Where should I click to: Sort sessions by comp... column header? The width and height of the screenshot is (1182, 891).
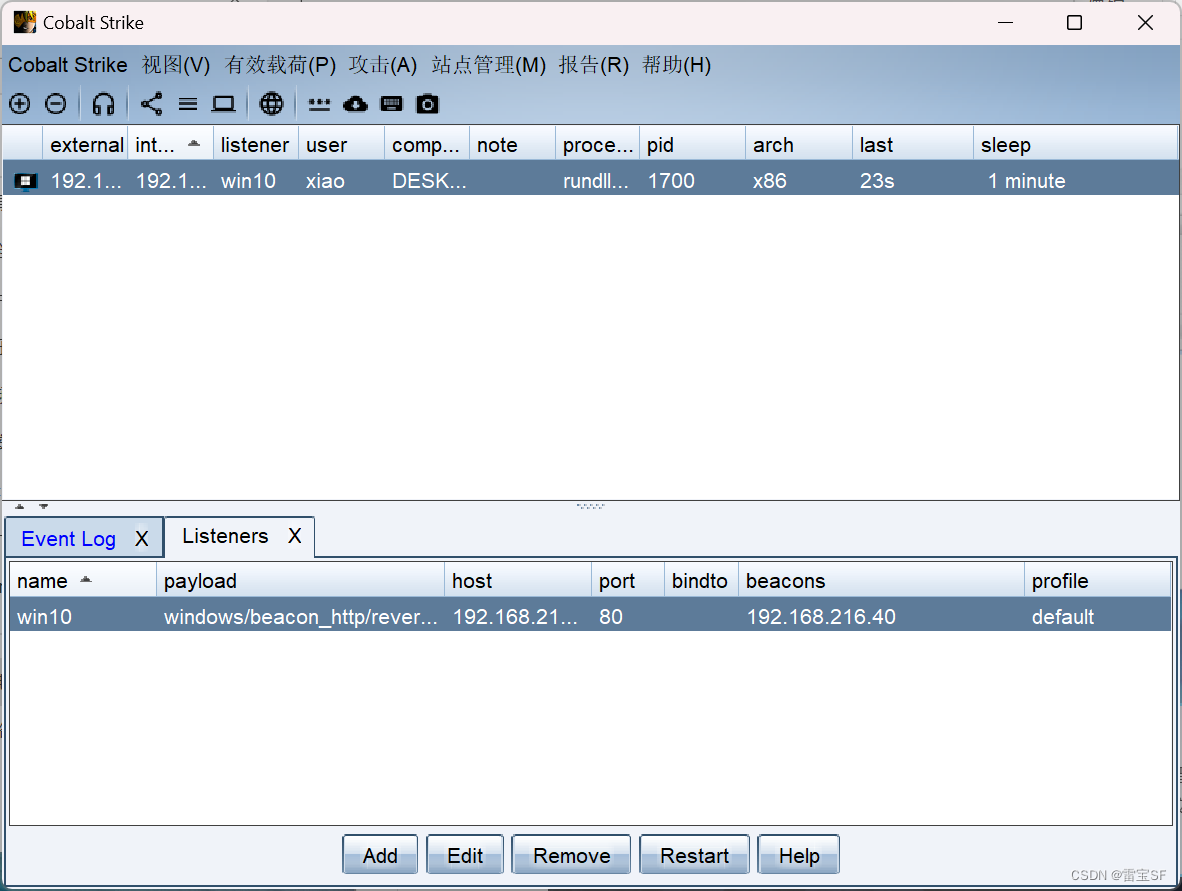tap(427, 144)
